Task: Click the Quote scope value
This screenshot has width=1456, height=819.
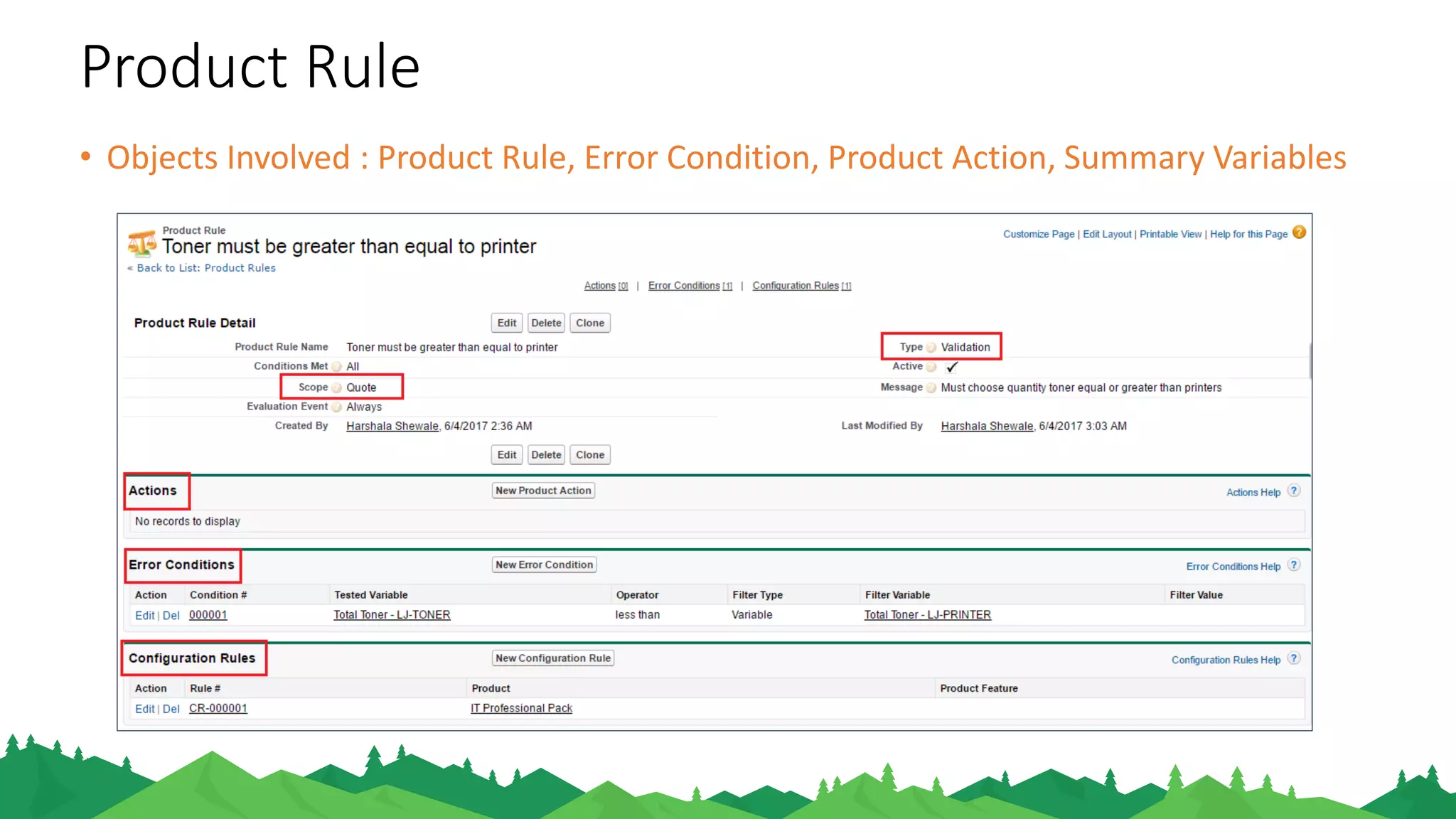Action: pyautogui.click(x=361, y=387)
